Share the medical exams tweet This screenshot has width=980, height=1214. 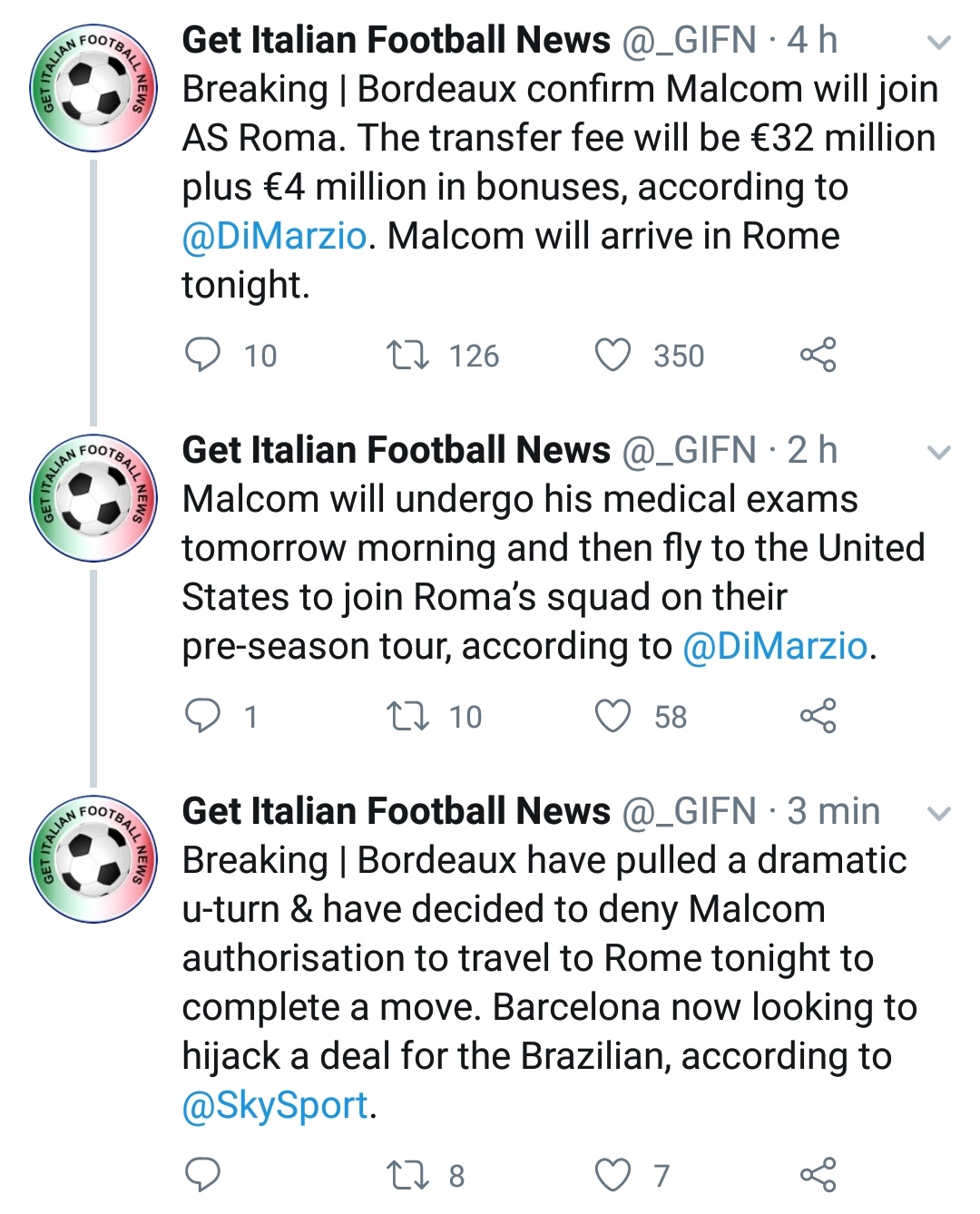pyautogui.click(x=818, y=716)
